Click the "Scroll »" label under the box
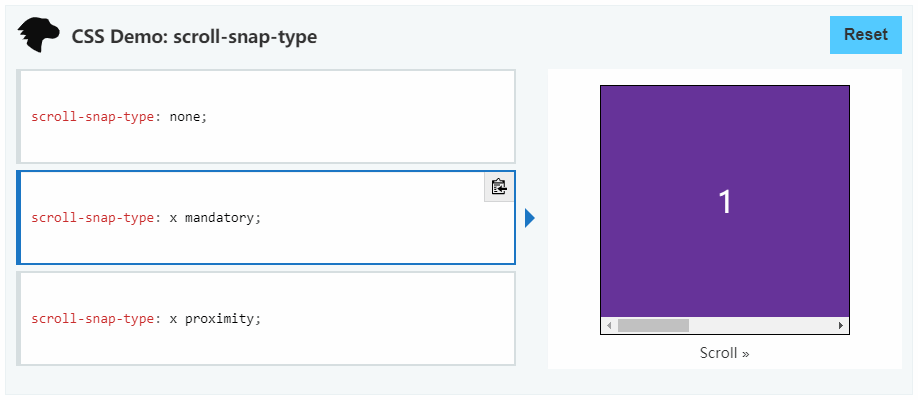The width and height of the screenshot is (918, 400). coord(724,353)
